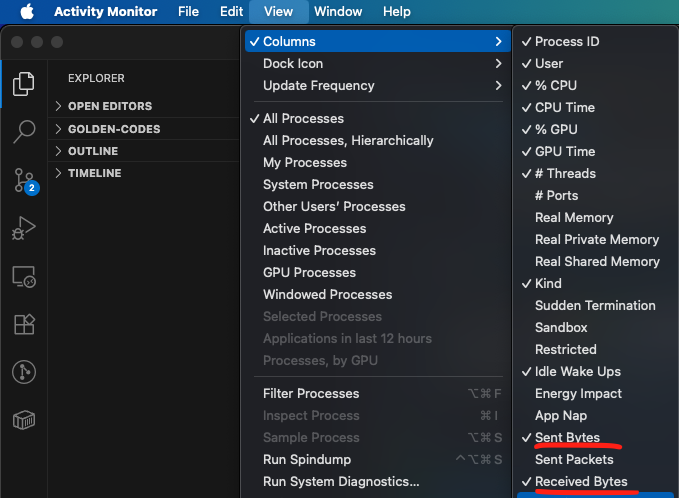The height and width of the screenshot is (498, 679).
Task: Open the Extensions icon
Action: click(24, 324)
